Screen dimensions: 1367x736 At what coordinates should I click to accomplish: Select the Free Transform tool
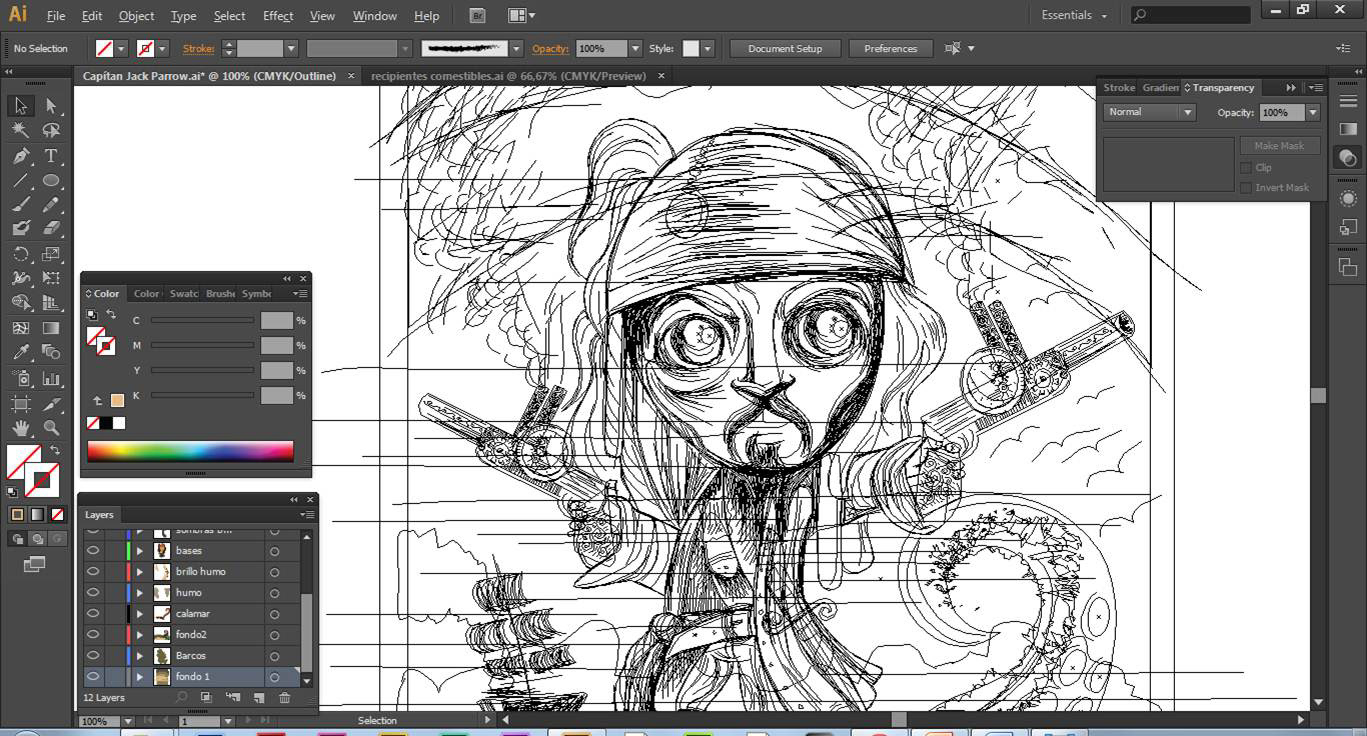[x=51, y=278]
